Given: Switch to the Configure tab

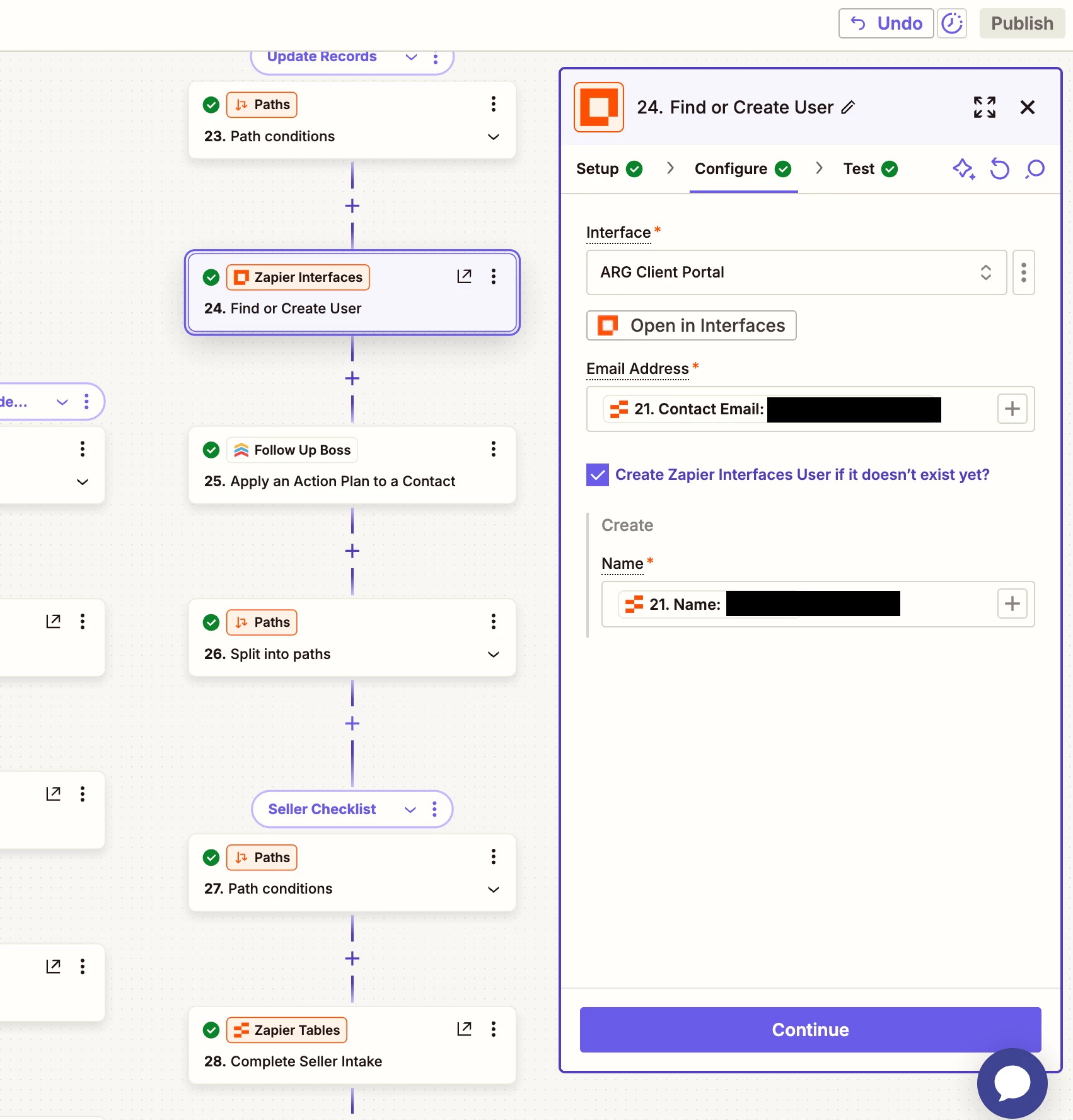Looking at the screenshot, I should point(743,169).
